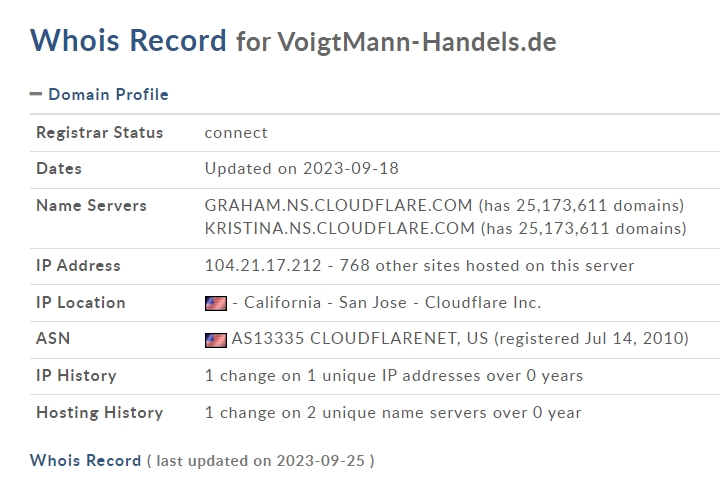Click the US flag in IP Location row
The height and width of the screenshot is (477, 720).
click(215, 303)
